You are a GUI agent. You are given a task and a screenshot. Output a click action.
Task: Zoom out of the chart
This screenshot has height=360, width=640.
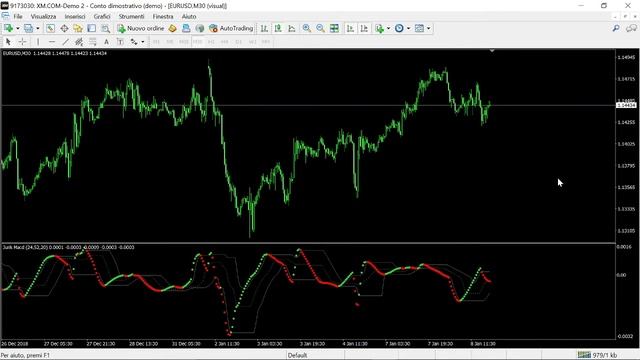320,28
